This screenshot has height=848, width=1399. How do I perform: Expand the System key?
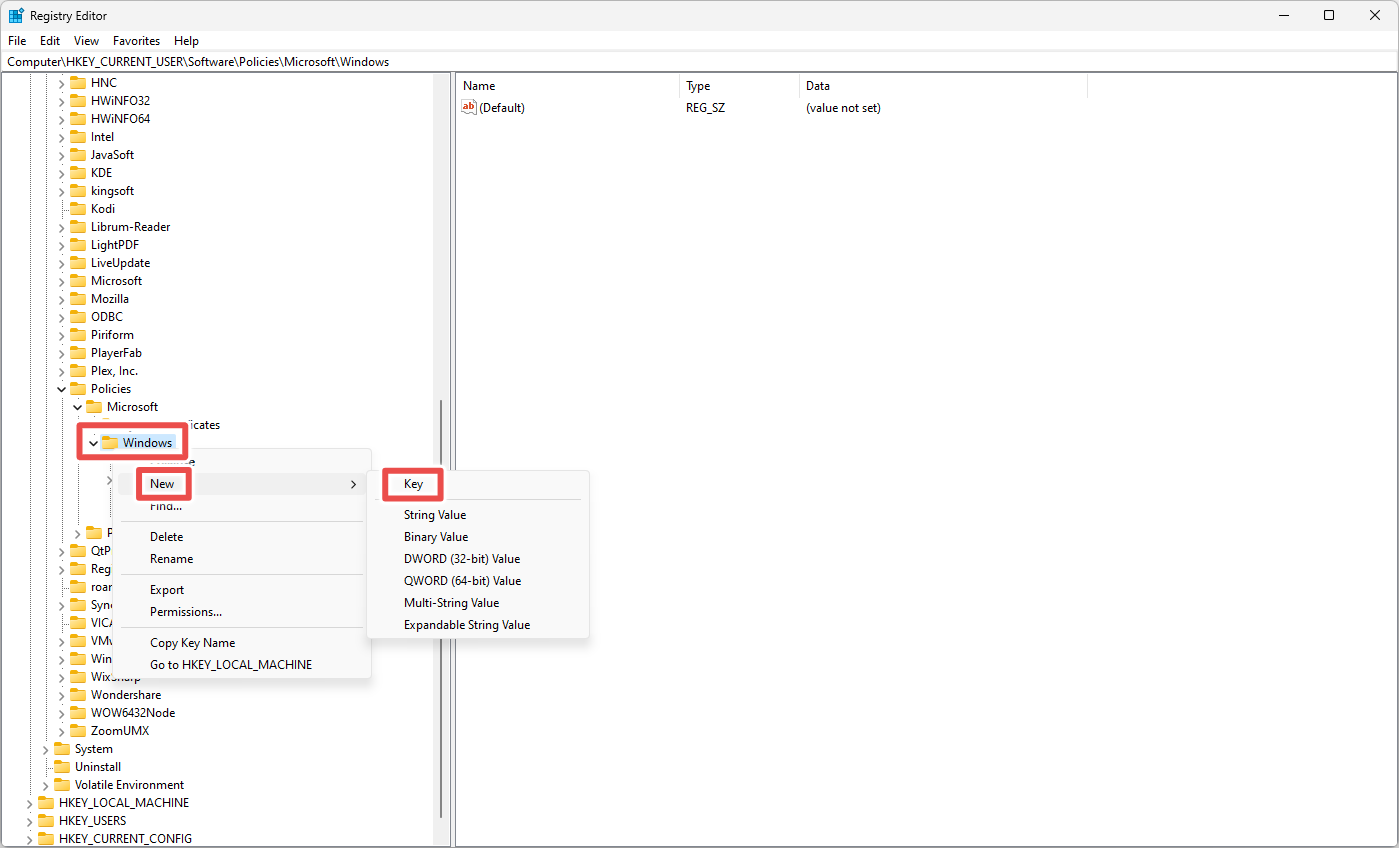(x=45, y=749)
